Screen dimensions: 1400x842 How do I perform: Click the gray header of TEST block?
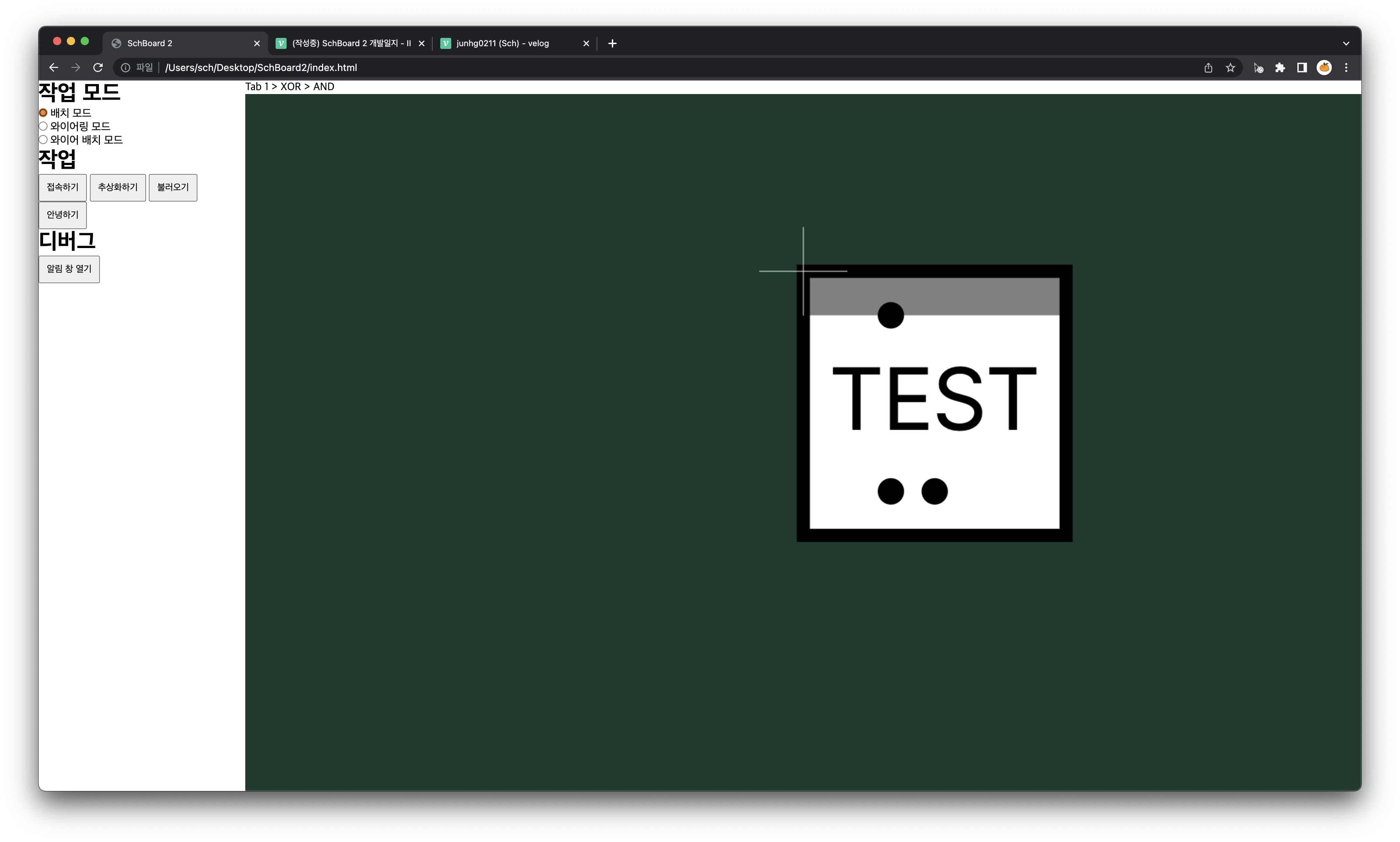click(x=976, y=295)
